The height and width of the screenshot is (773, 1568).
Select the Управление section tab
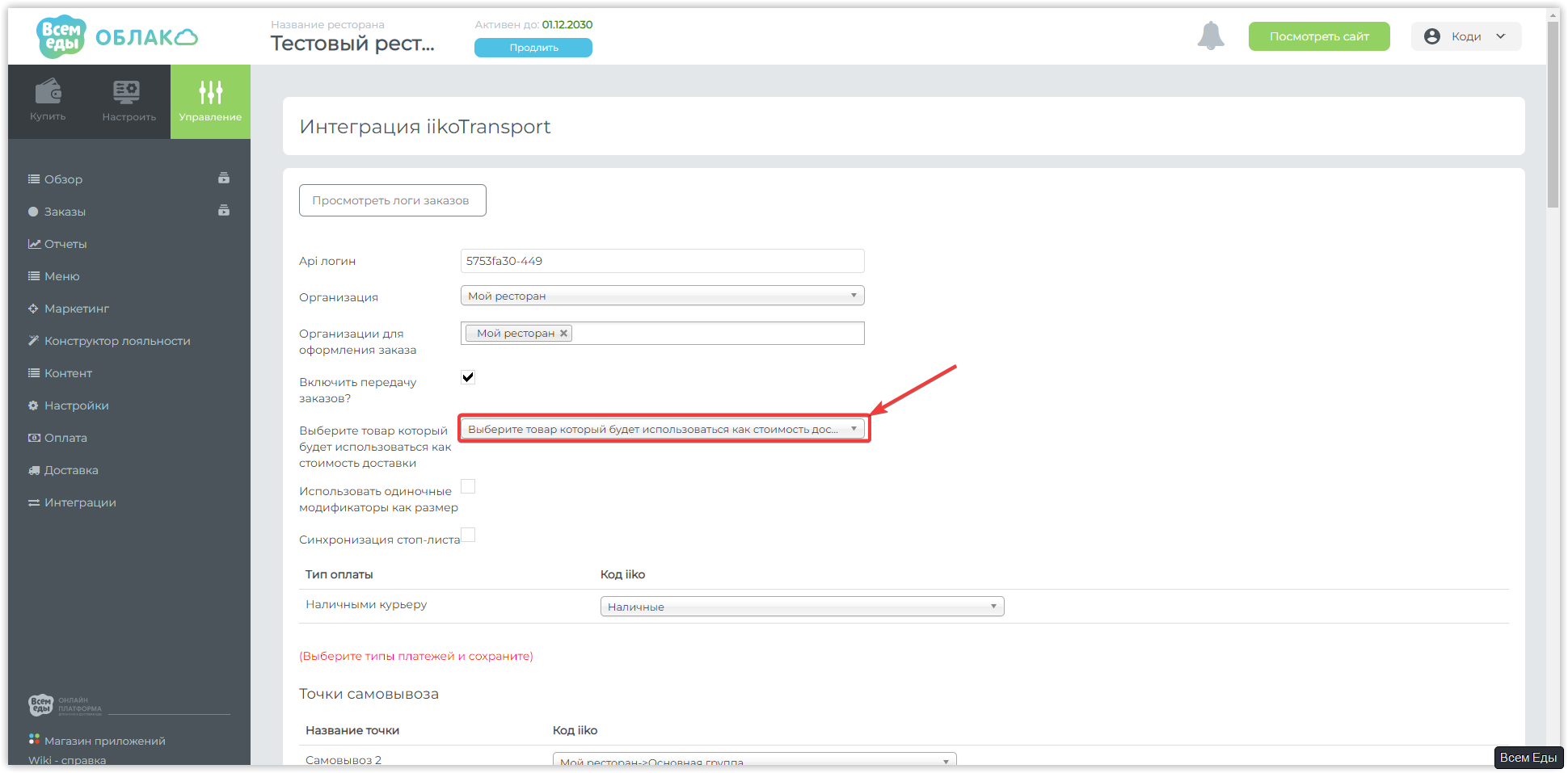tap(210, 102)
